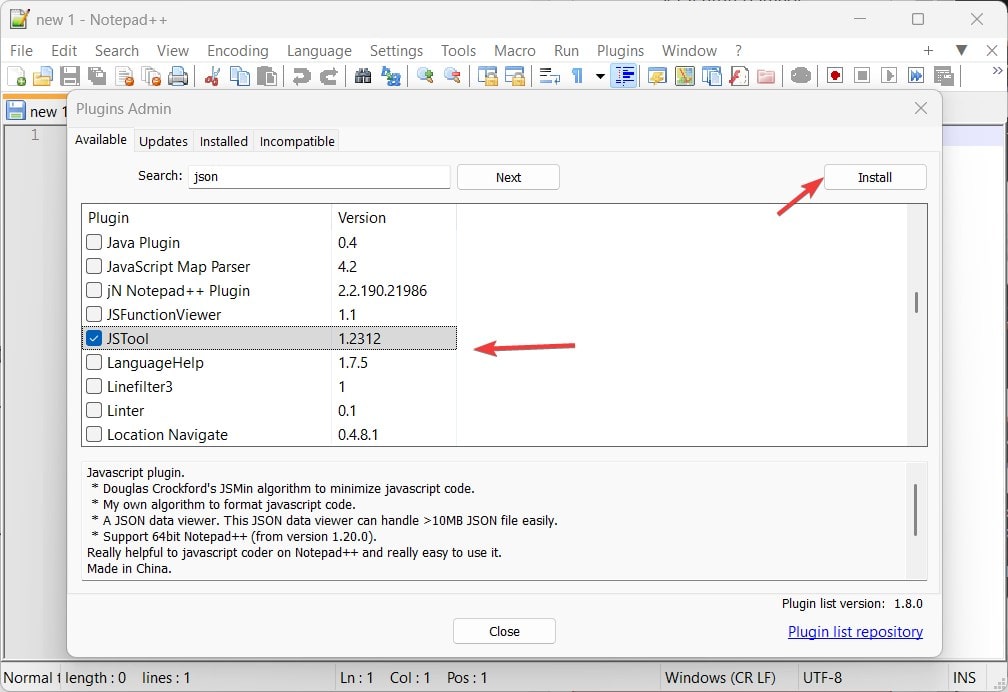Switch to the Installed tab

click(223, 141)
